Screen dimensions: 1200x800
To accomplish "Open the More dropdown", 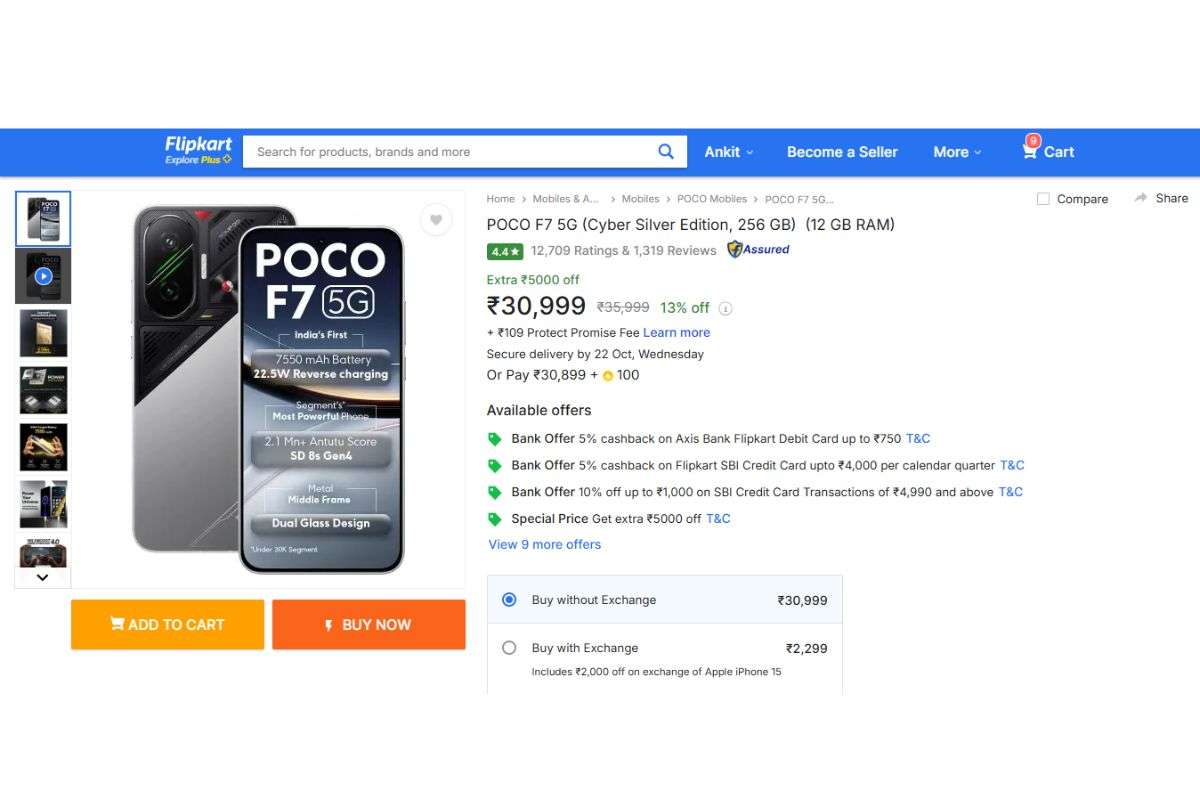I will (956, 151).
